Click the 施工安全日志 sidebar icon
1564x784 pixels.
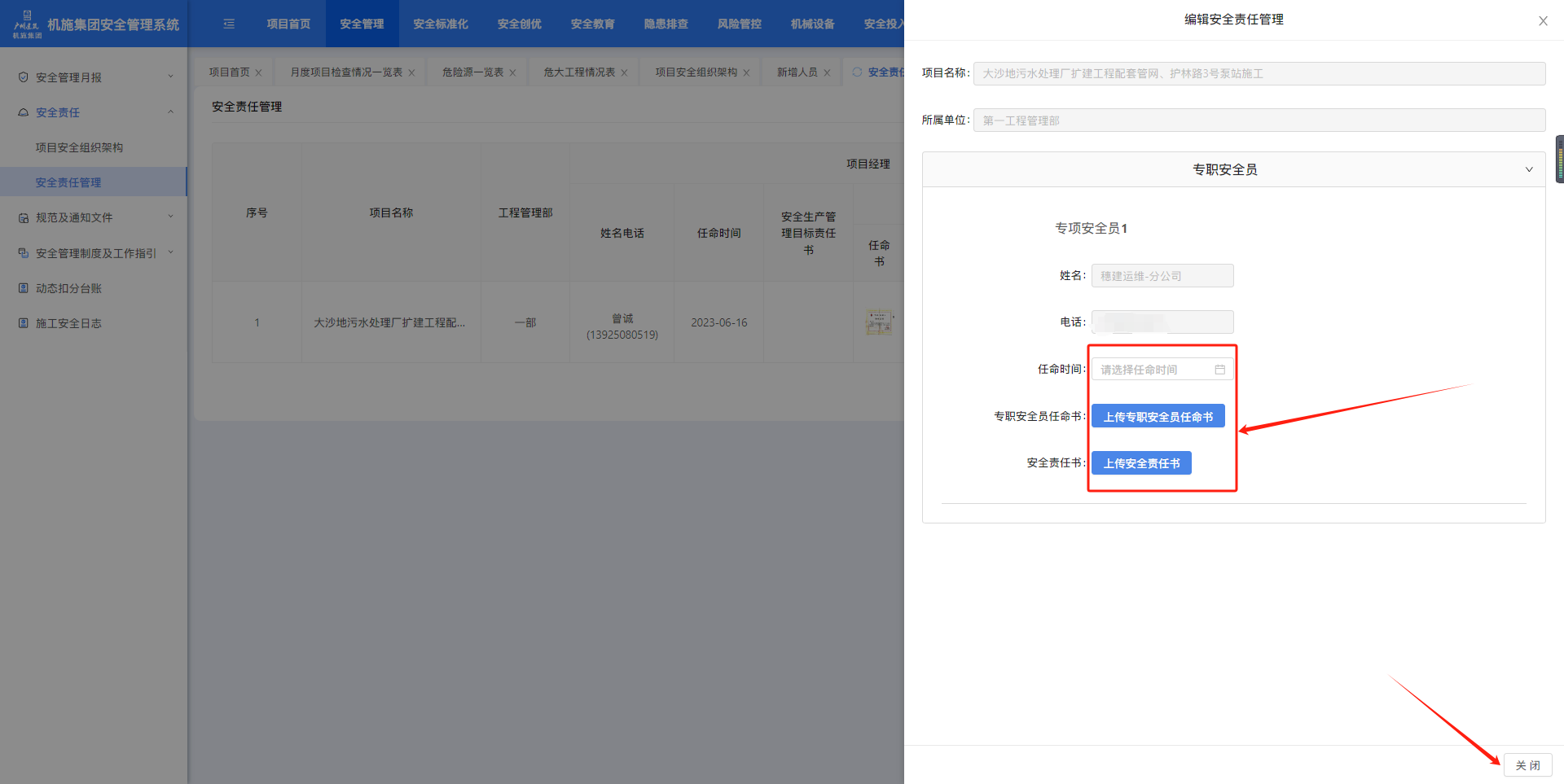pyautogui.click(x=23, y=323)
